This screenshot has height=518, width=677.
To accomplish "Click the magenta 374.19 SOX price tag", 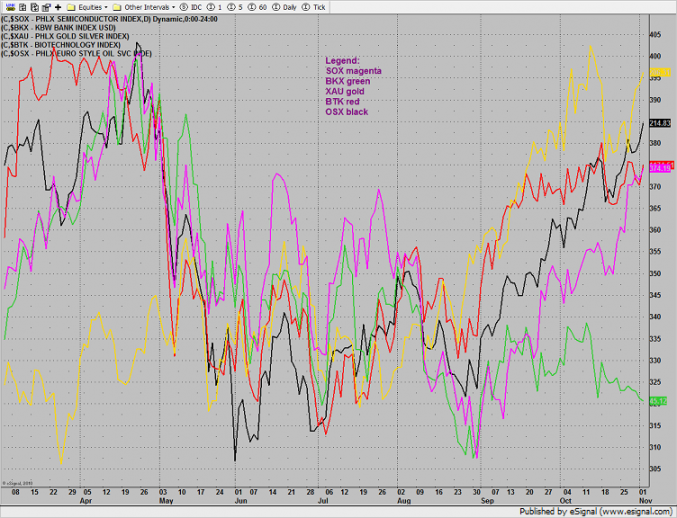I will pyautogui.click(x=660, y=168).
